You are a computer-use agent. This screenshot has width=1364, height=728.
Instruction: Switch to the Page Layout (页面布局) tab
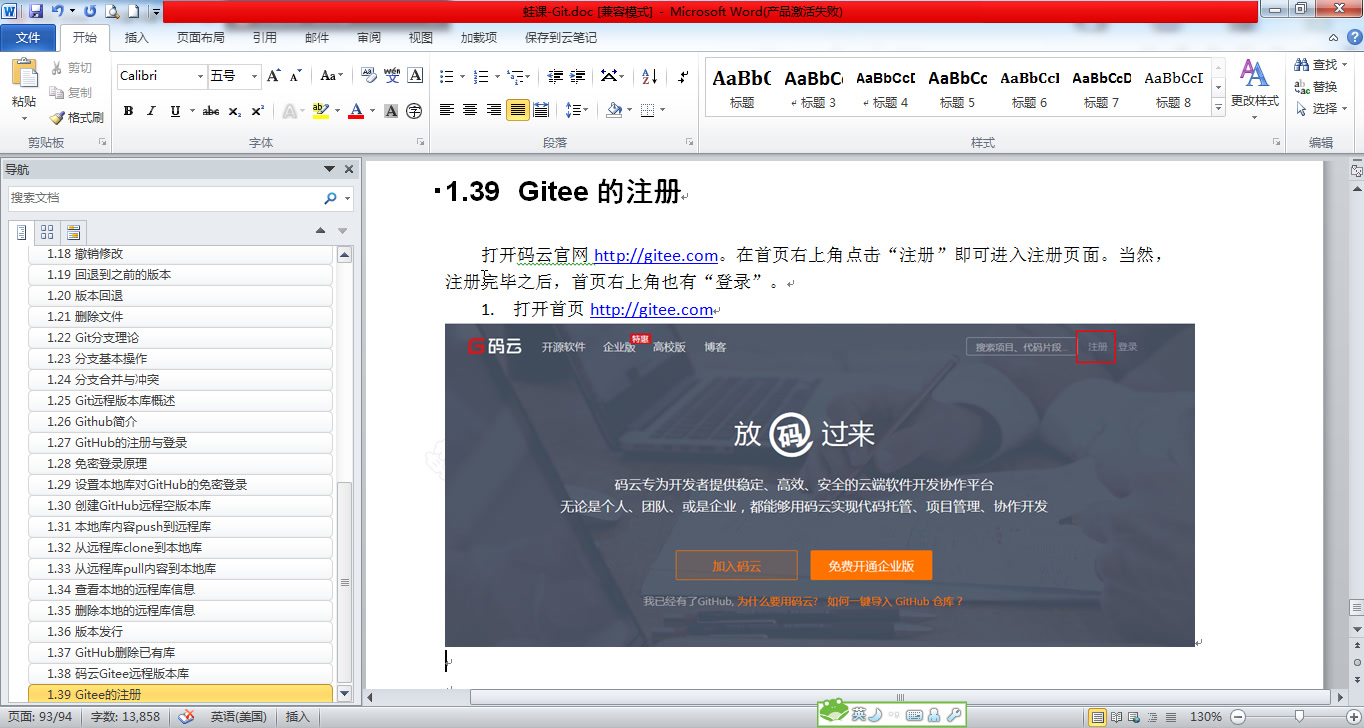(200, 38)
